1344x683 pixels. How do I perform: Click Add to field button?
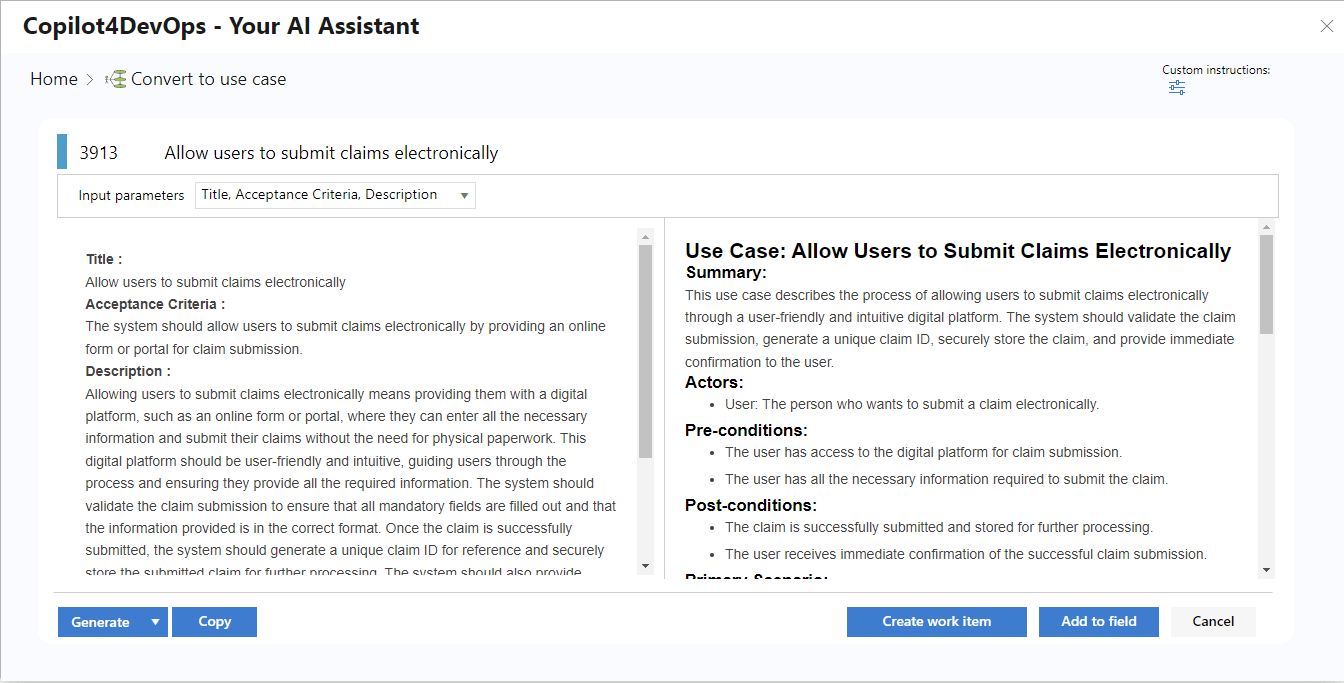click(x=1099, y=622)
